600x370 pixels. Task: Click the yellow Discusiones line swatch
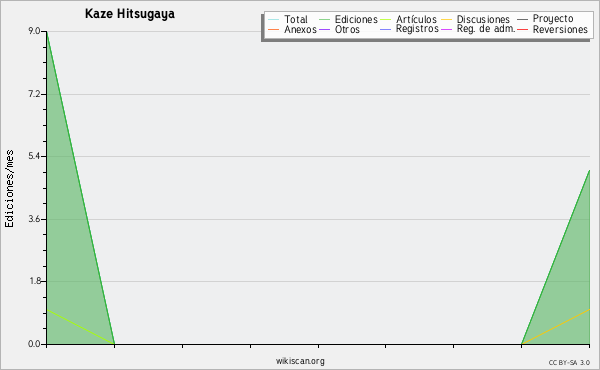click(x=447, y=19)
